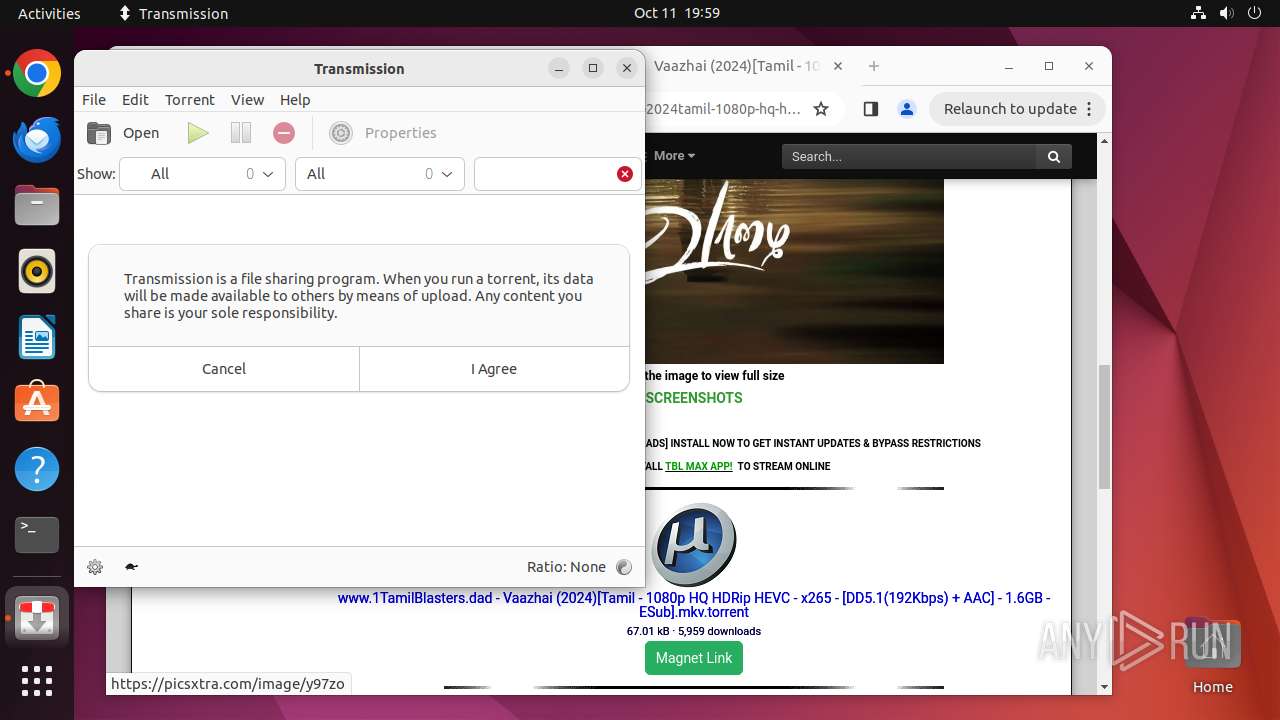Click the Ratio statistics icon in the status bar
This screenshot has width=1280, height=720.
point(624,567)
